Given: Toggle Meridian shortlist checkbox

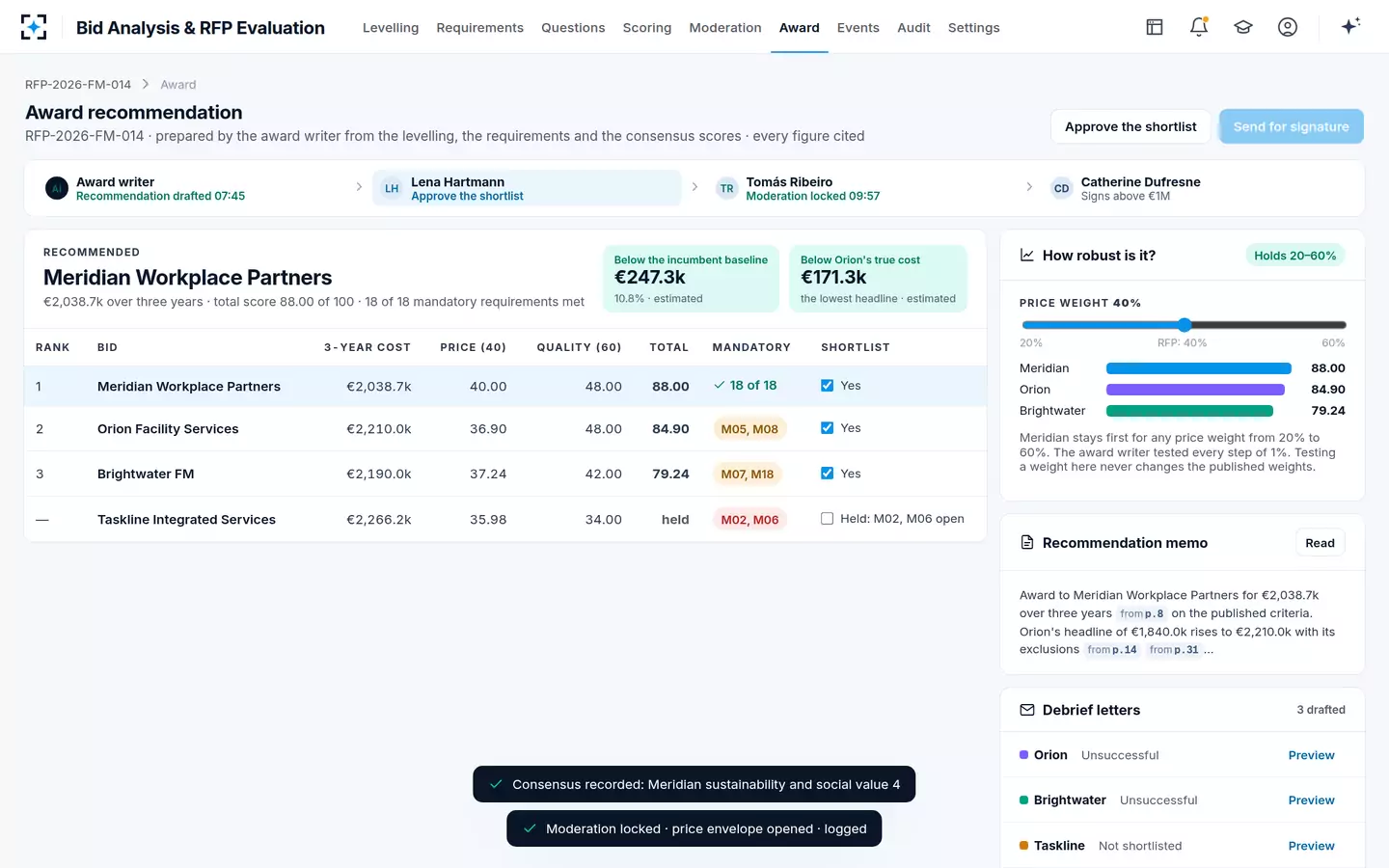Looking at the screenshot, I should [x=827, y=385].
